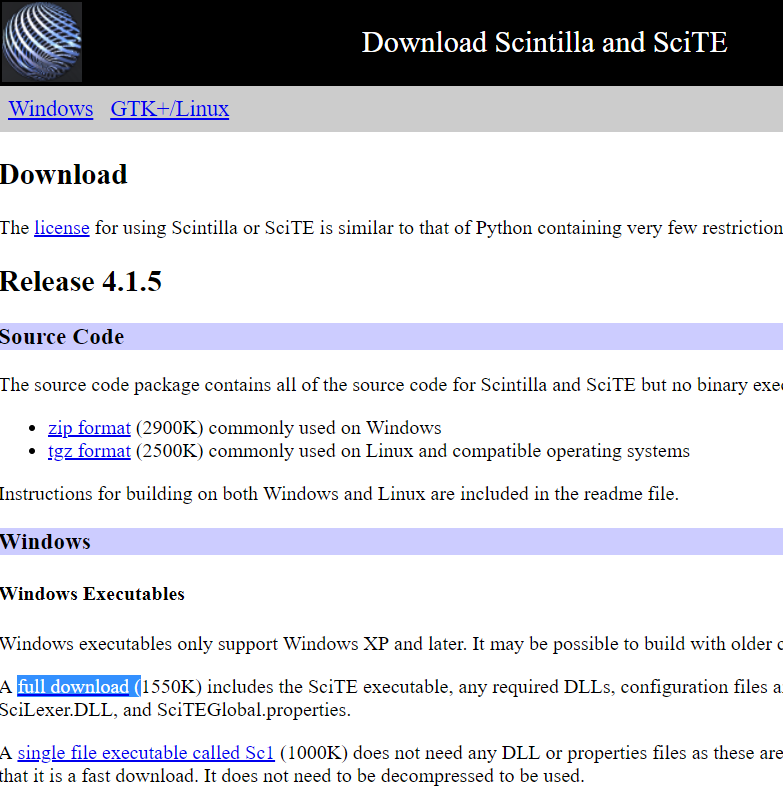The height and width of the screenshot is (811, 783).
Task: Click the Release 4.1.5 heading
Action: (81, 281)
